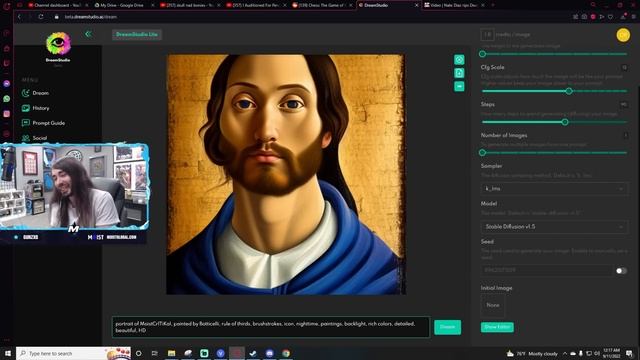Click the top teal icon beside generated image
The height and width of the screenshot is (360, 640).
[x=459, y=60]
